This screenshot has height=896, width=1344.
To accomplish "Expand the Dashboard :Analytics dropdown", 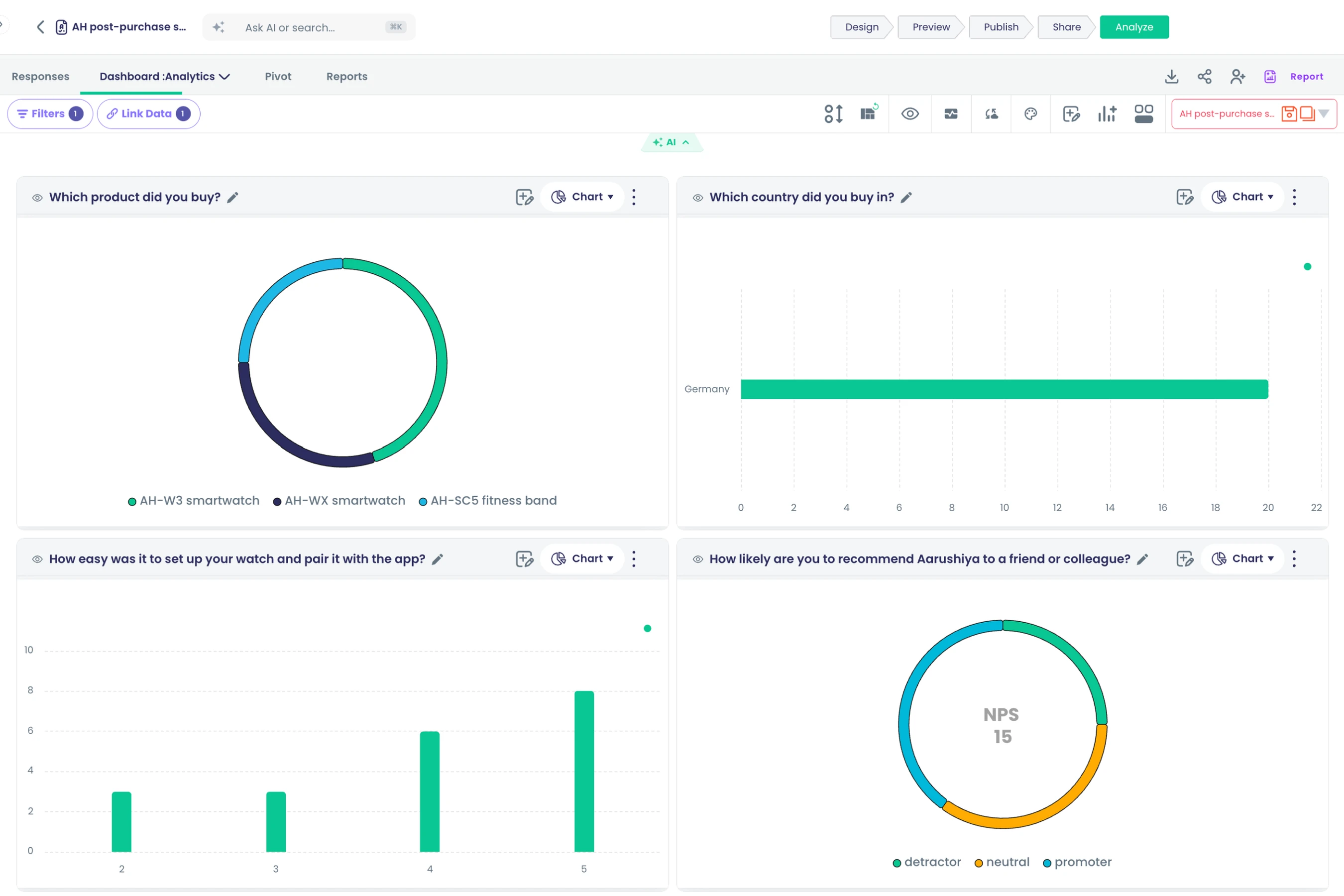I will pyautogui.click(x=224, y=77).
